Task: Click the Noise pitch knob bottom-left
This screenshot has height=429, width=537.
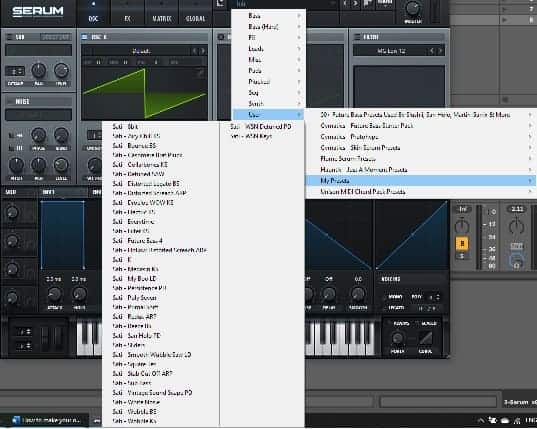Action: pyautogui.click(x=16, y=165)
